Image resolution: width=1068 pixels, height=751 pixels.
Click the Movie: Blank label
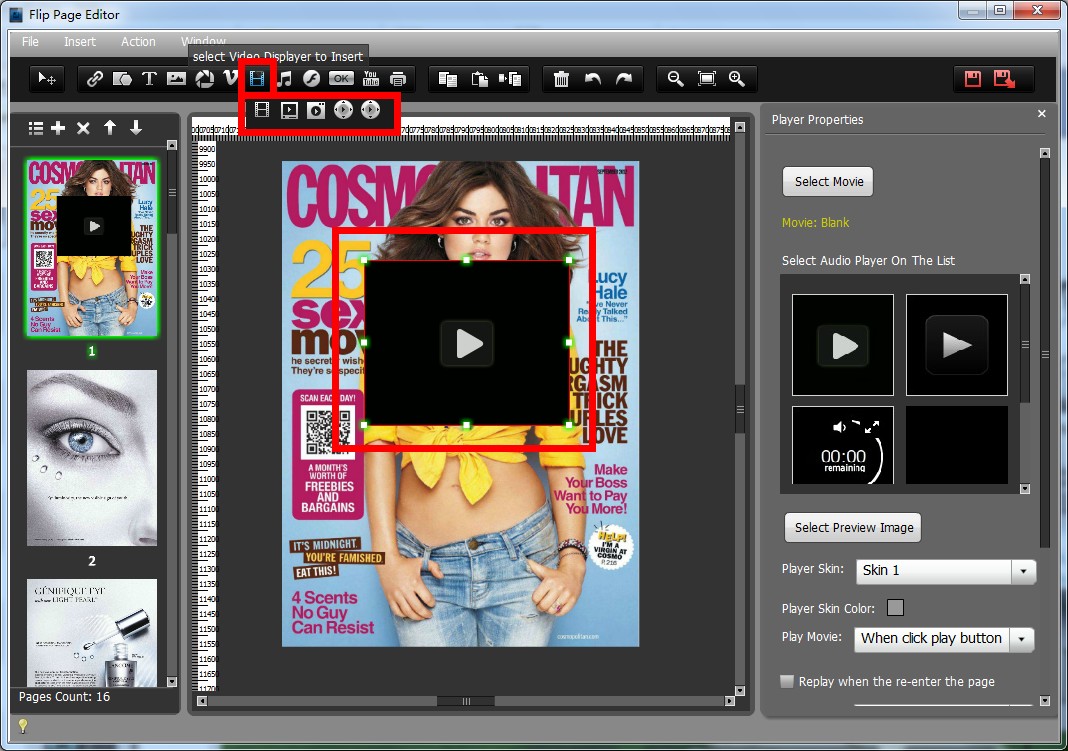(815, 223)
